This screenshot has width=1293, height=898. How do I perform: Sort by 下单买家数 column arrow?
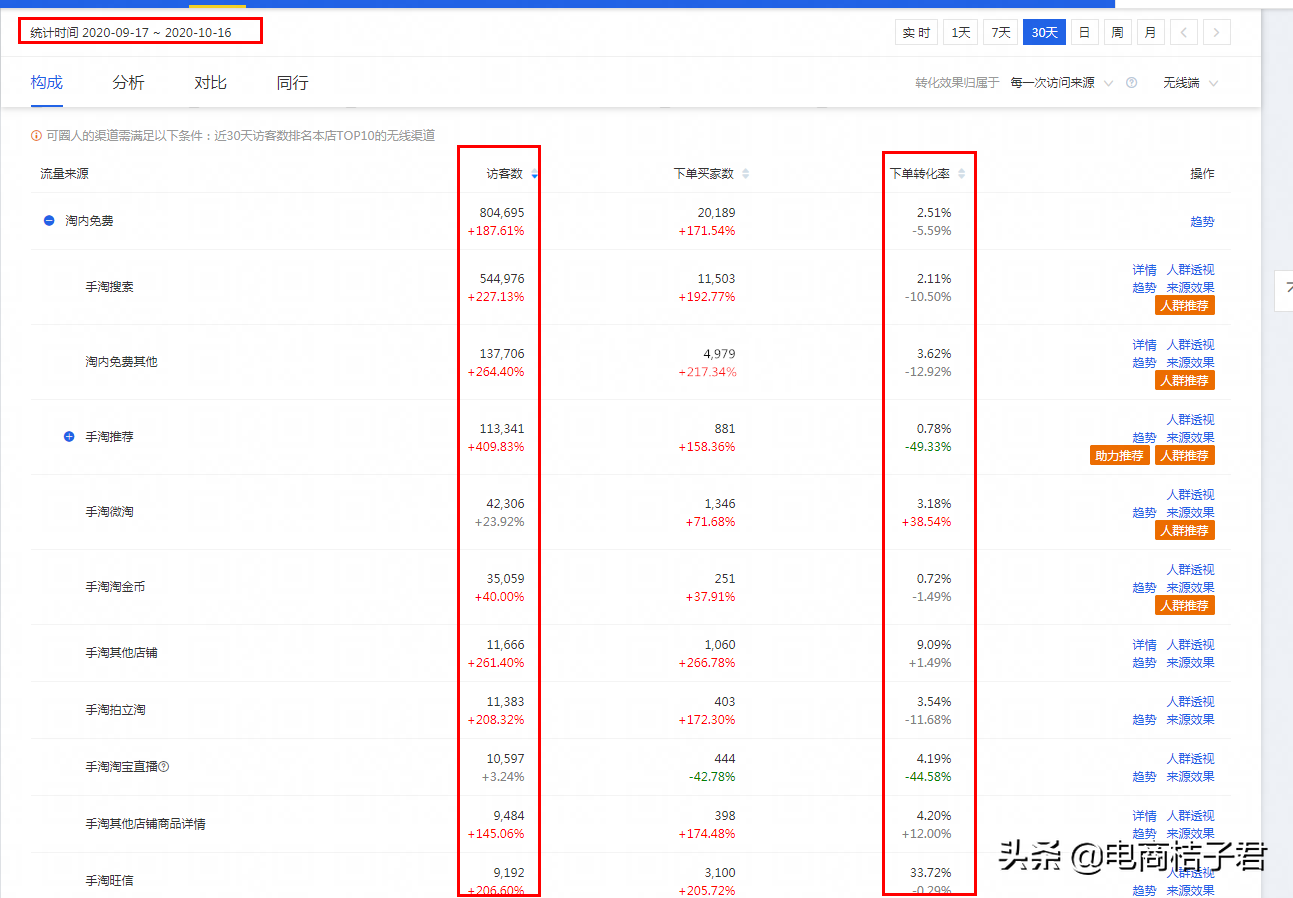point(745,174)
